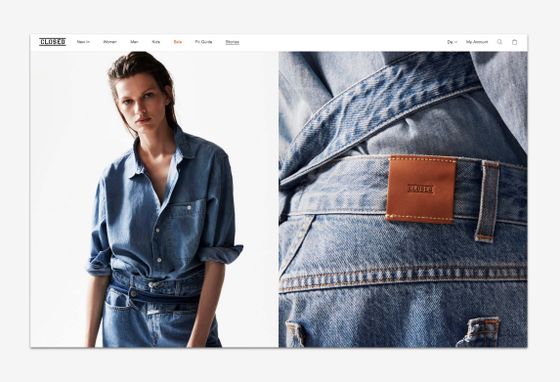
Task: Open the search magnifier icon
Action: pos(499,42)
